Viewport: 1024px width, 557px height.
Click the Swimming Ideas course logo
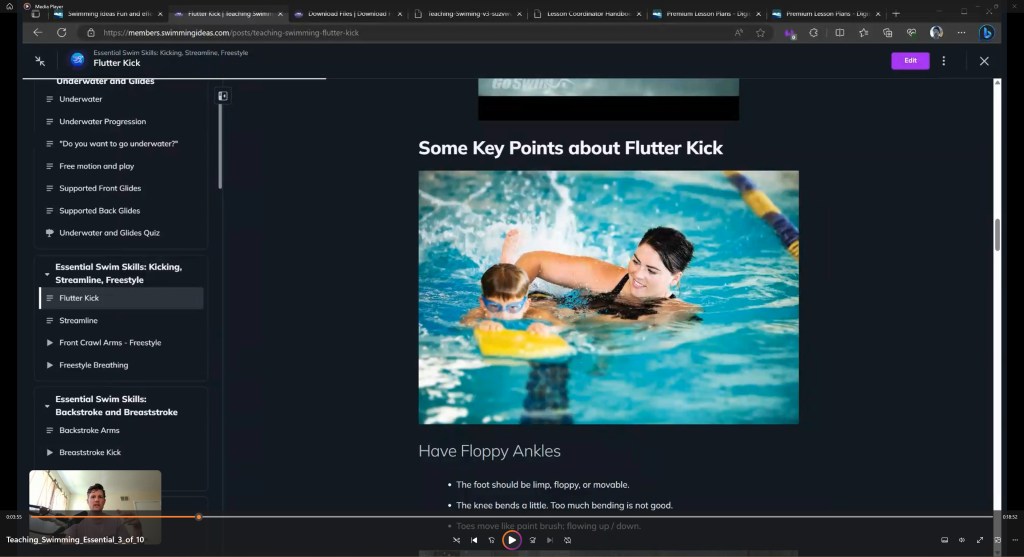77,60
